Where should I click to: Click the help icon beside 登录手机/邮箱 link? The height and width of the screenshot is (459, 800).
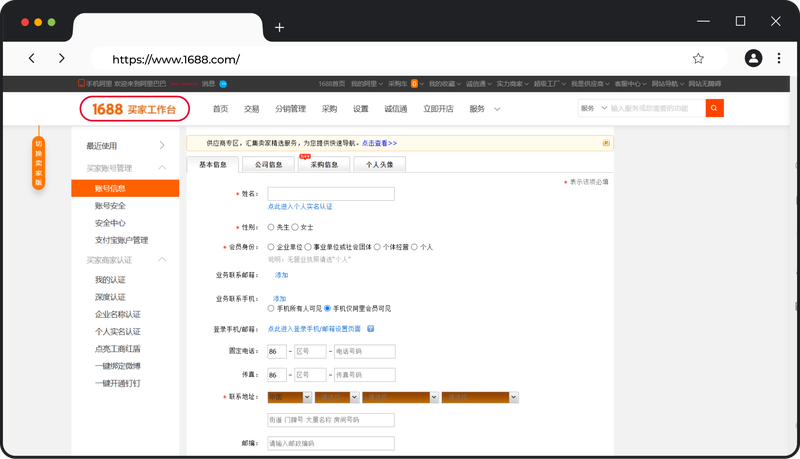(370, 328)
